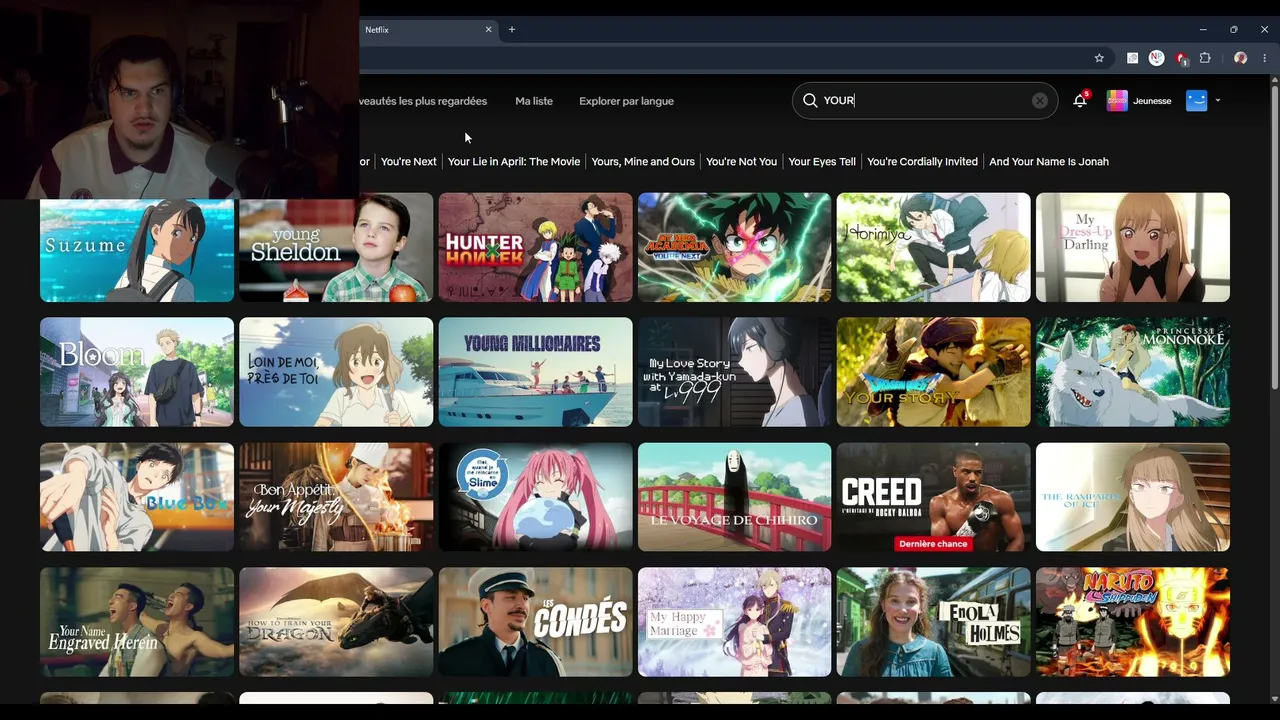This screenshot has height=720, width=1280.
Task: Open the notifications bell
Action: click(1080, 100)
